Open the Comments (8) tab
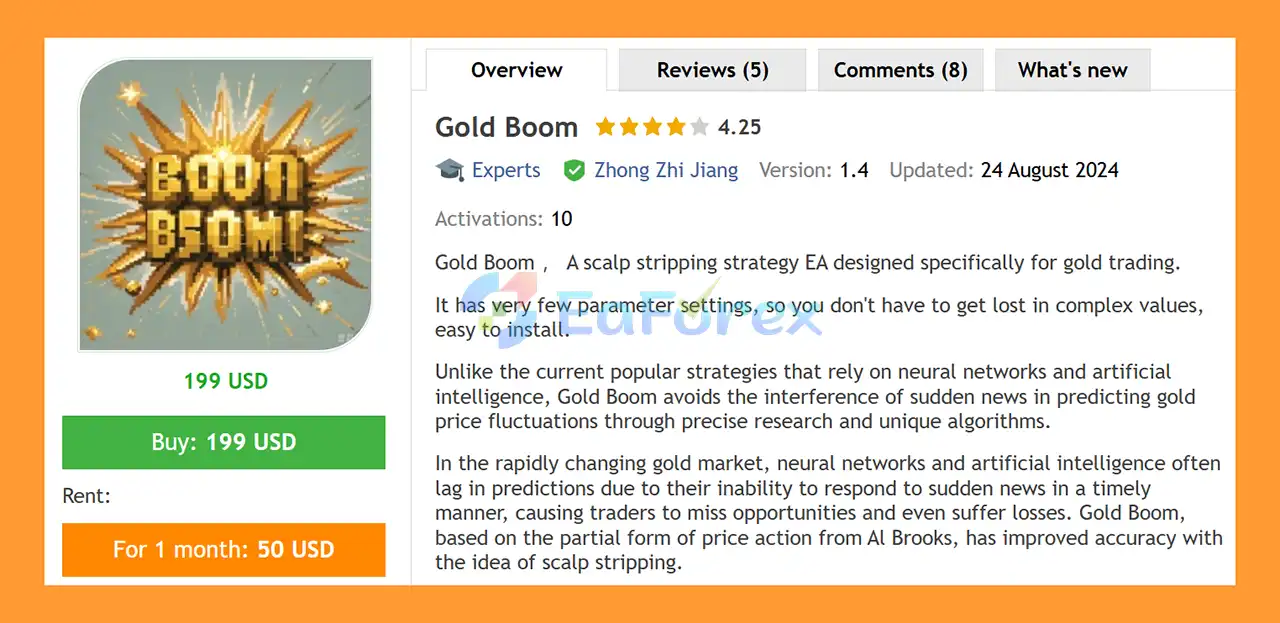1280x623 pixels. pyautogui.click(x=900, y=70)
